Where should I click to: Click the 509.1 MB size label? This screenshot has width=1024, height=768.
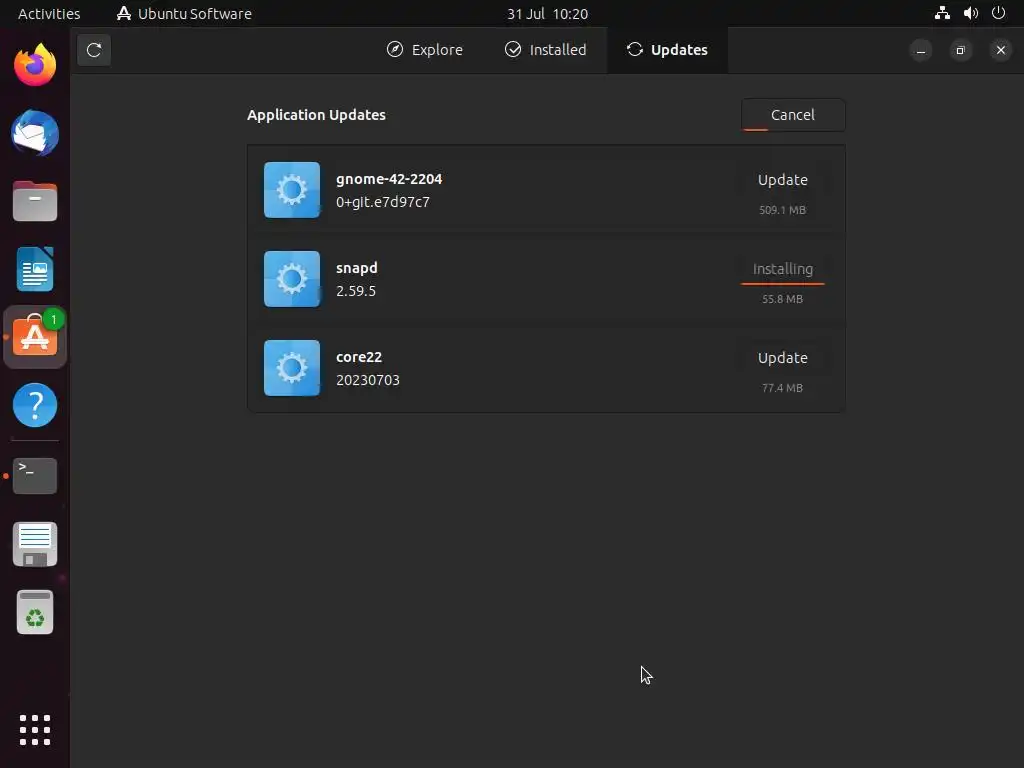point(782,210)
